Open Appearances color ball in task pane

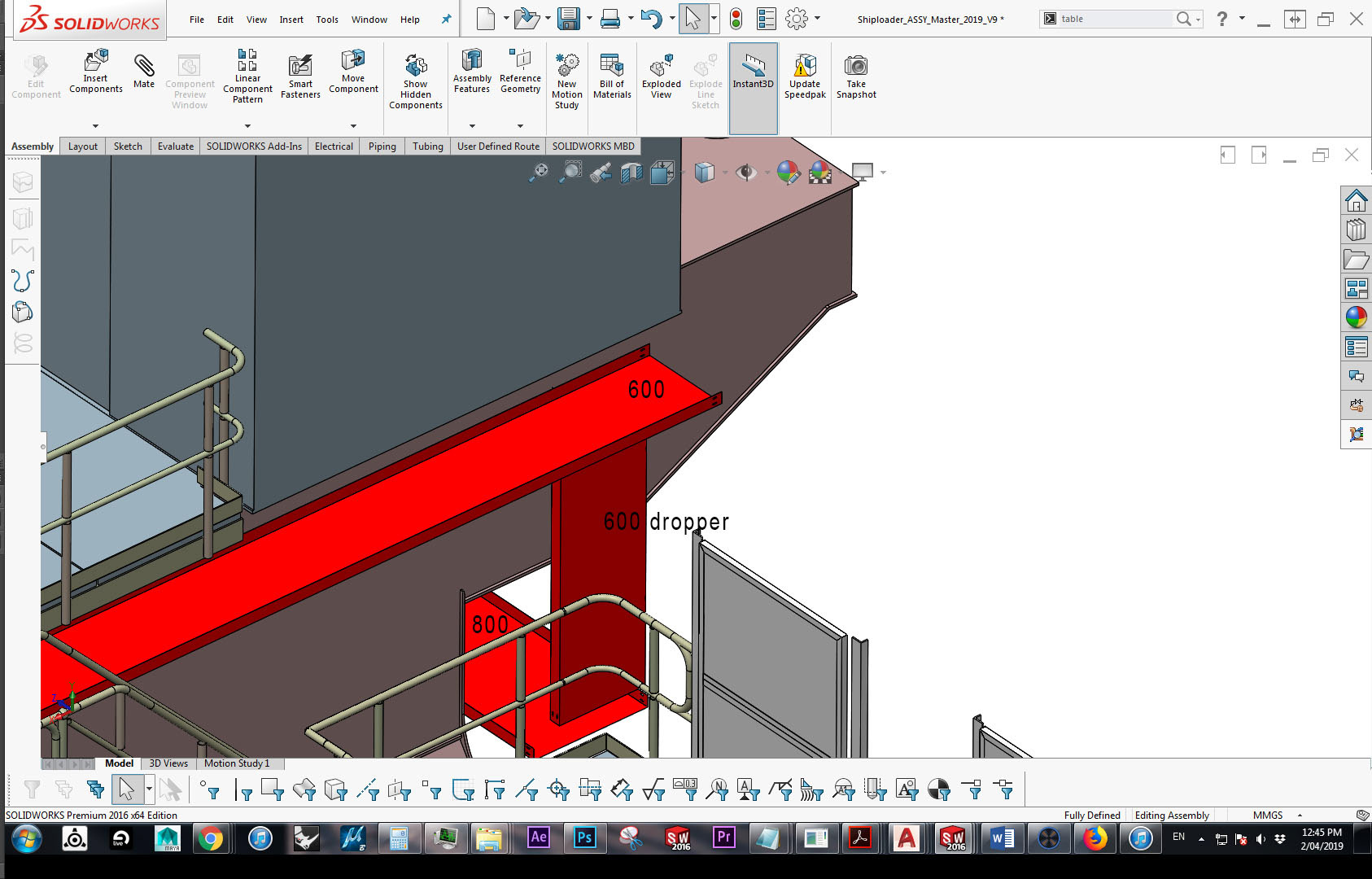(1356, 317)
